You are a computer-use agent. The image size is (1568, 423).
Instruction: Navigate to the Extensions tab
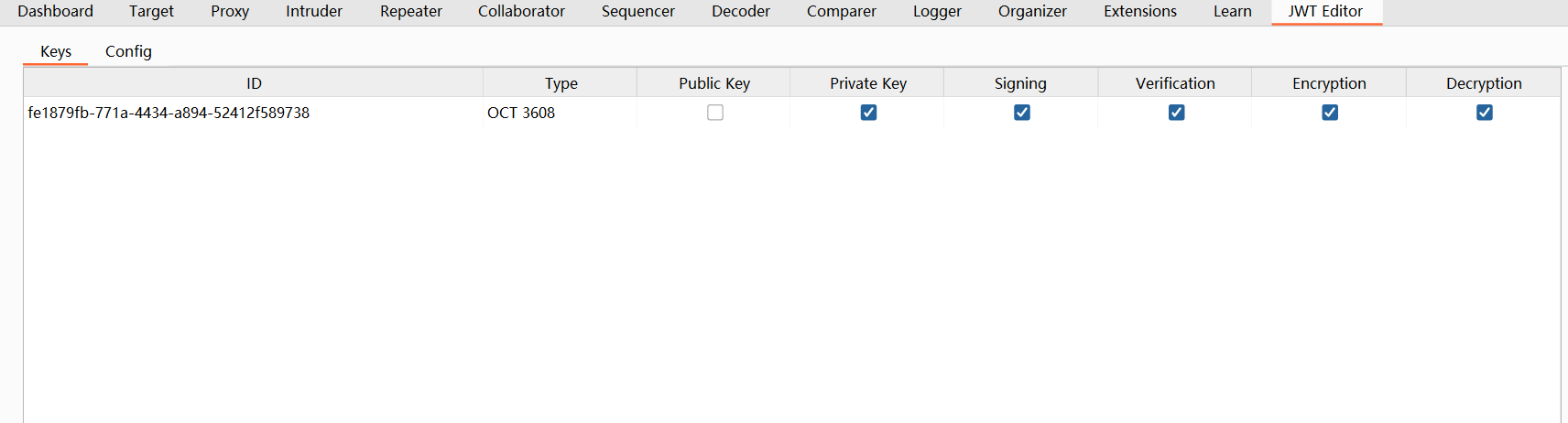1140,11
